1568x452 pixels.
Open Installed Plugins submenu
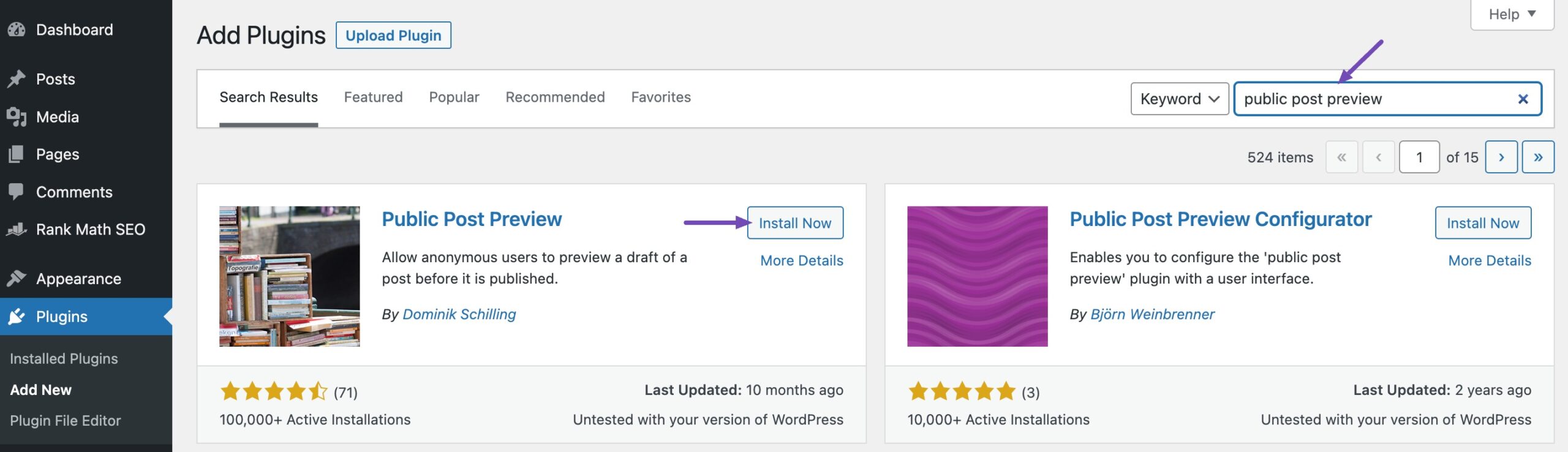pos(64,358)
